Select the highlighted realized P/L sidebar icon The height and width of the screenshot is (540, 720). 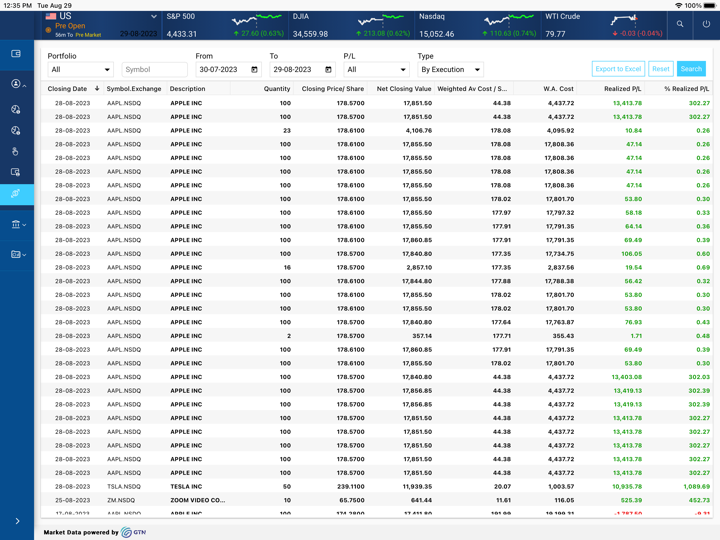click(16, 193)
